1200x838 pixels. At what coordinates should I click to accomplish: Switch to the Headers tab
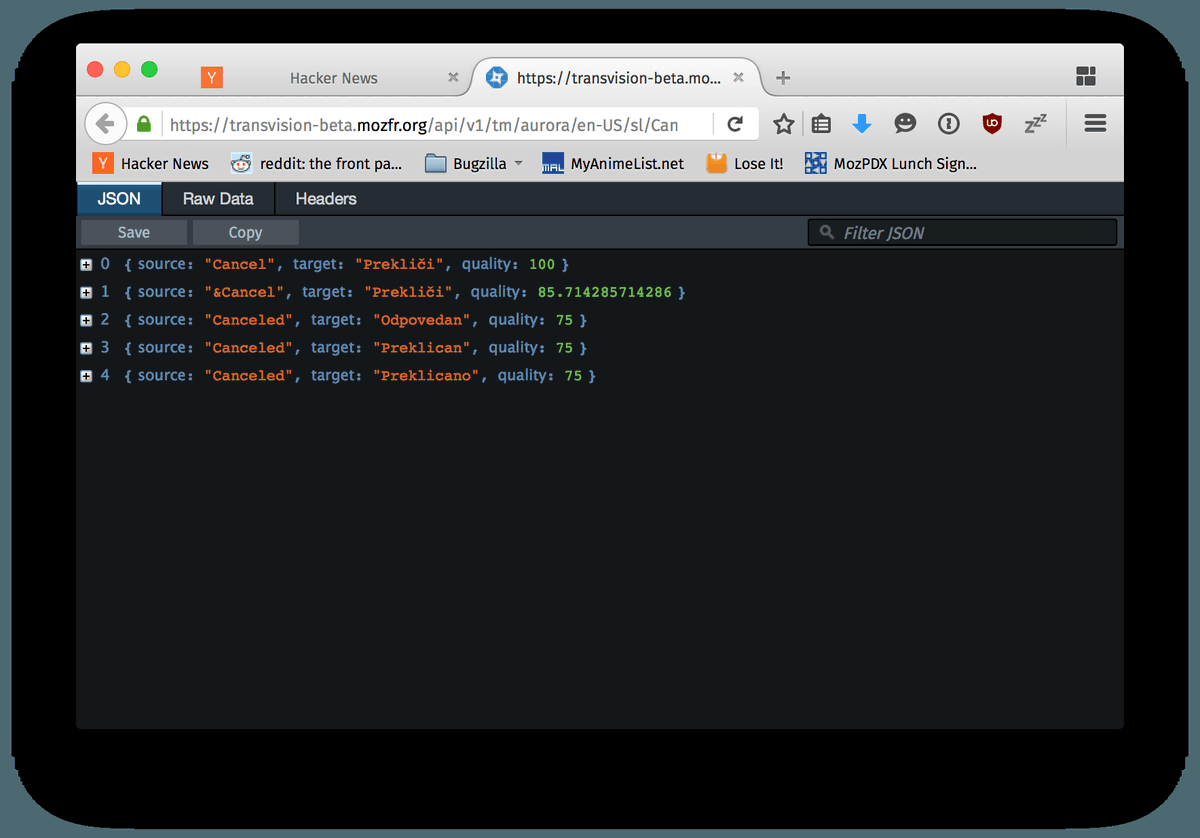(326, 199)
